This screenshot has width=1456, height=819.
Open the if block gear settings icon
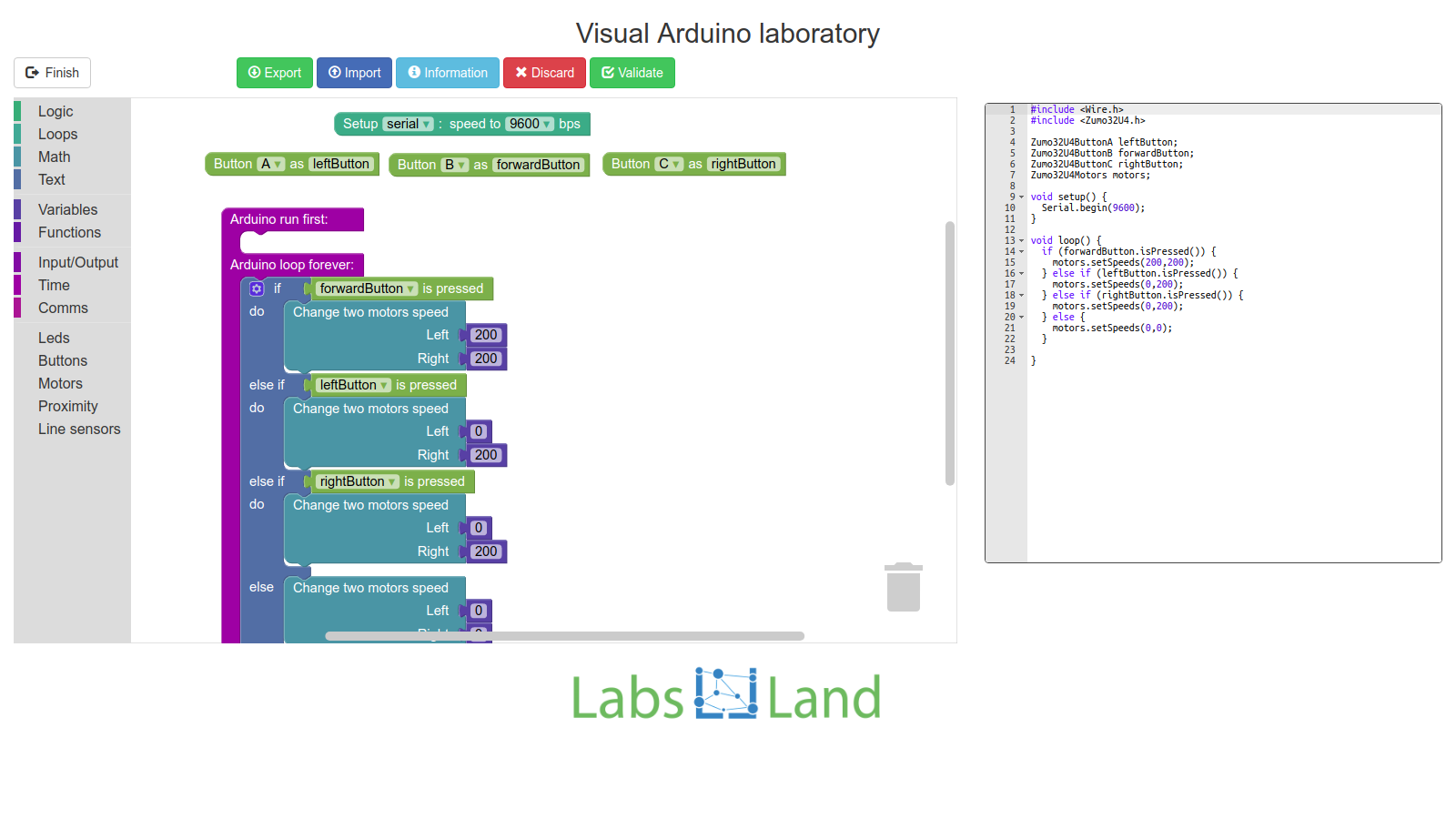(x=257, y=288)
